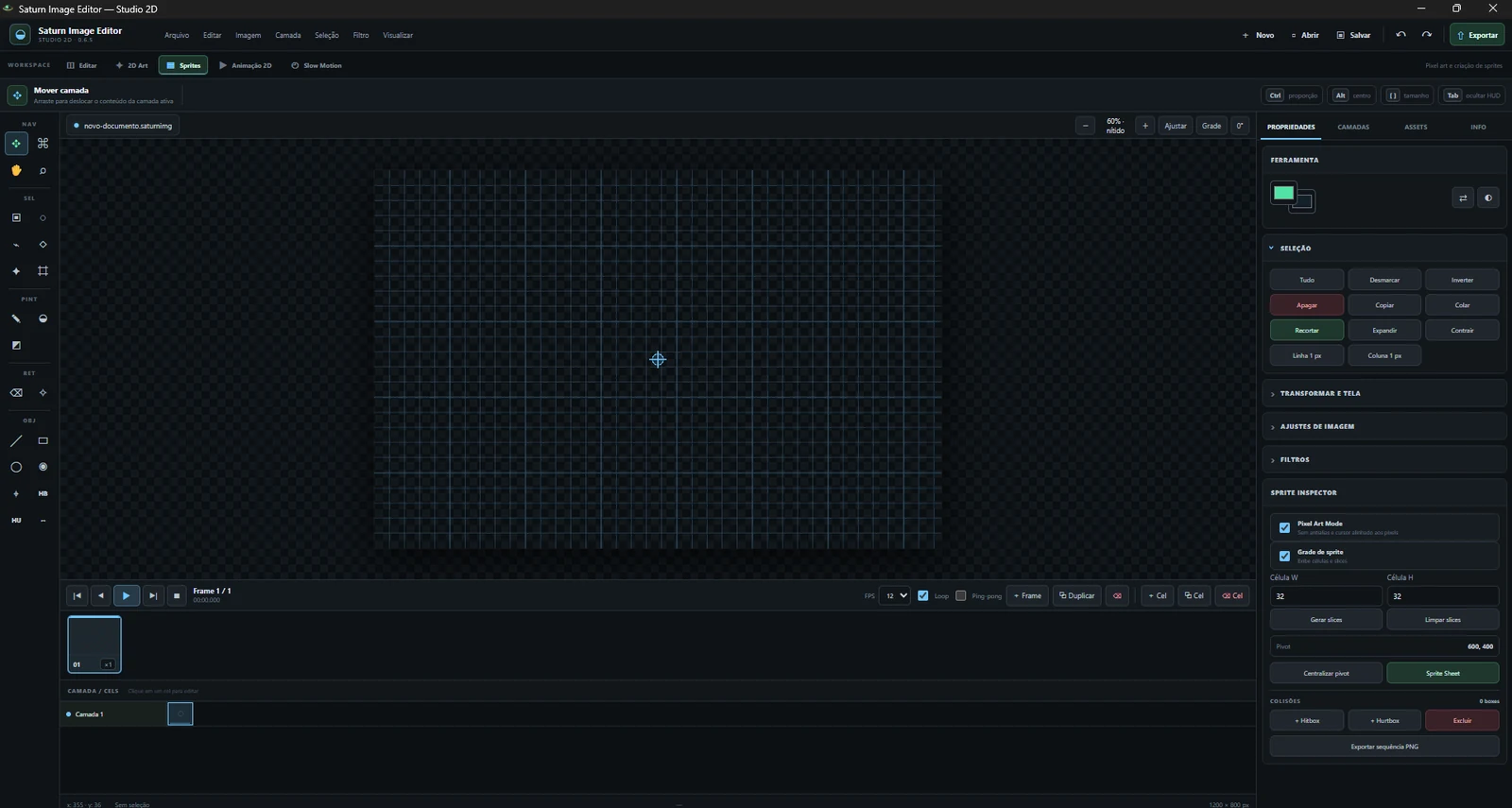Disable the Loop checkbox
1512x808 pixels.
tap(923, 595)
